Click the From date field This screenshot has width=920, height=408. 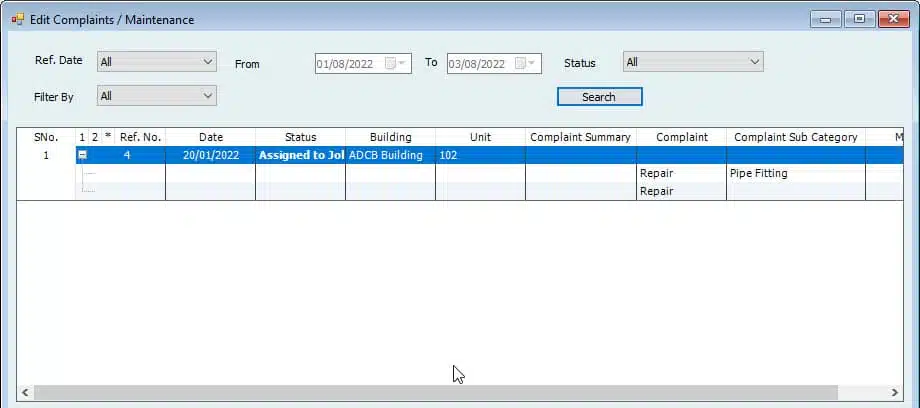(x=346, y=63)
